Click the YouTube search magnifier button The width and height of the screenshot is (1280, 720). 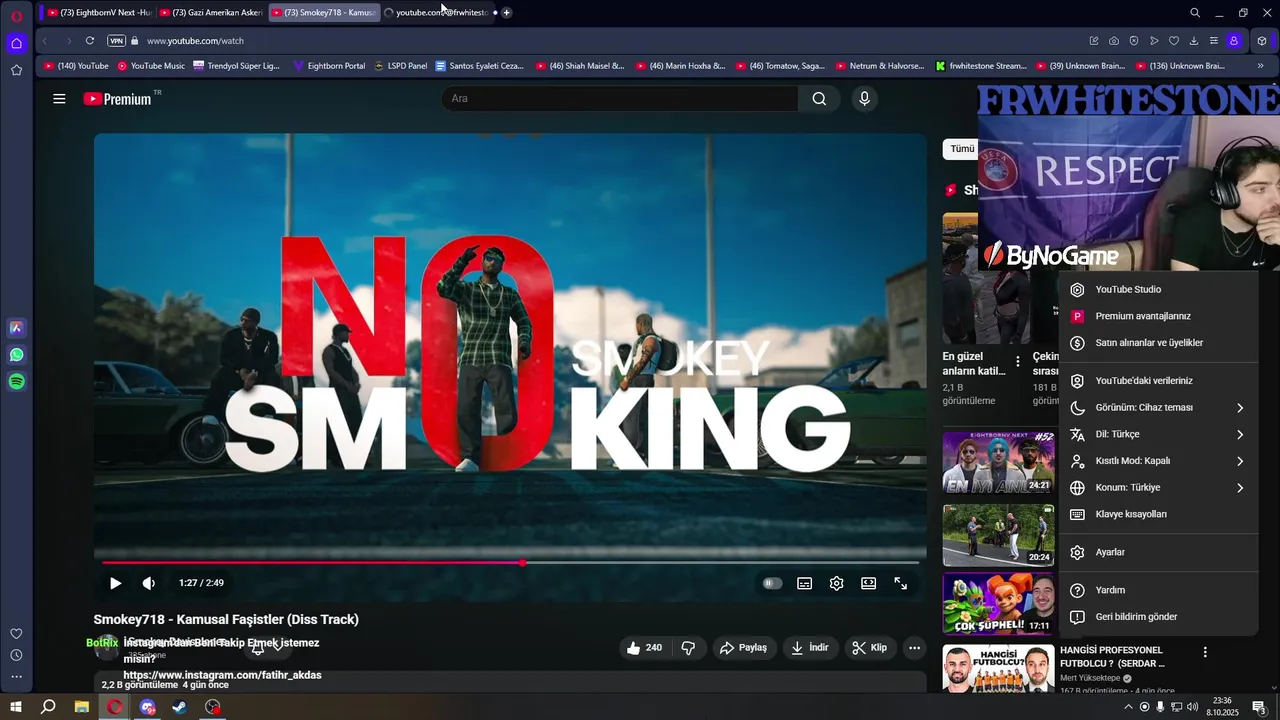pyautogui.click(x=819, y=98)
